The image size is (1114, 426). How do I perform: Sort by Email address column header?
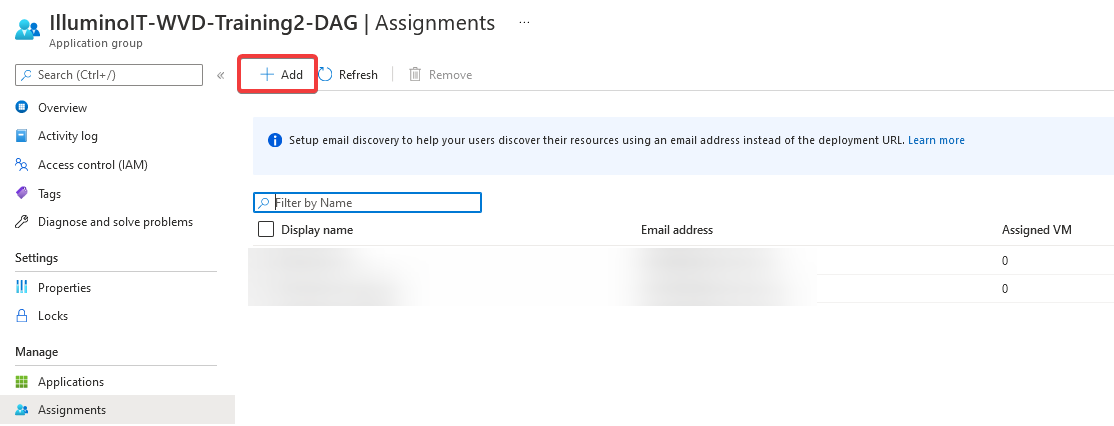click(x=676, y=230)
